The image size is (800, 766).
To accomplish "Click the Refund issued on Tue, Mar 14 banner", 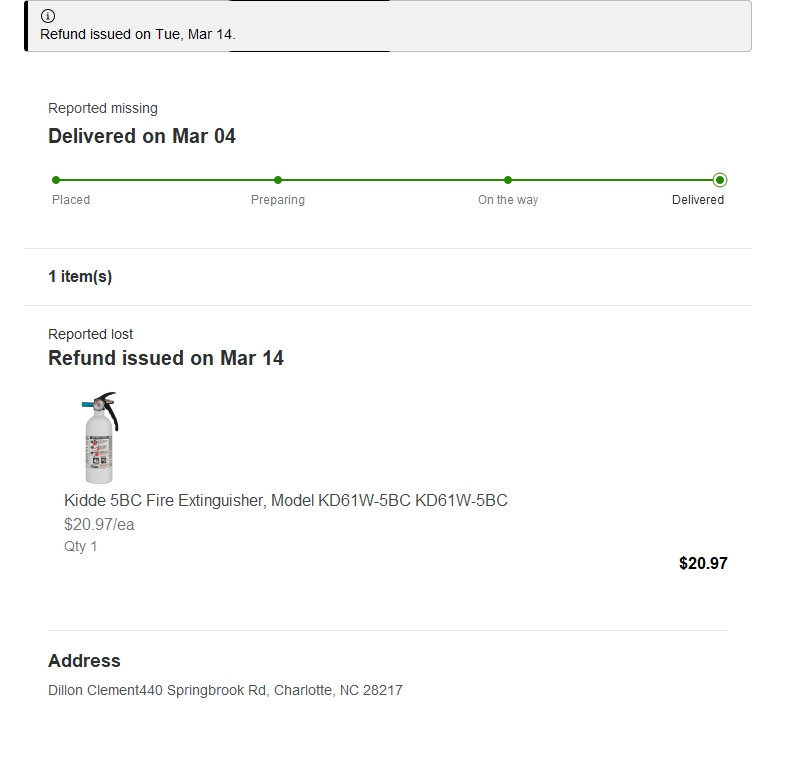I will point(388,26).
